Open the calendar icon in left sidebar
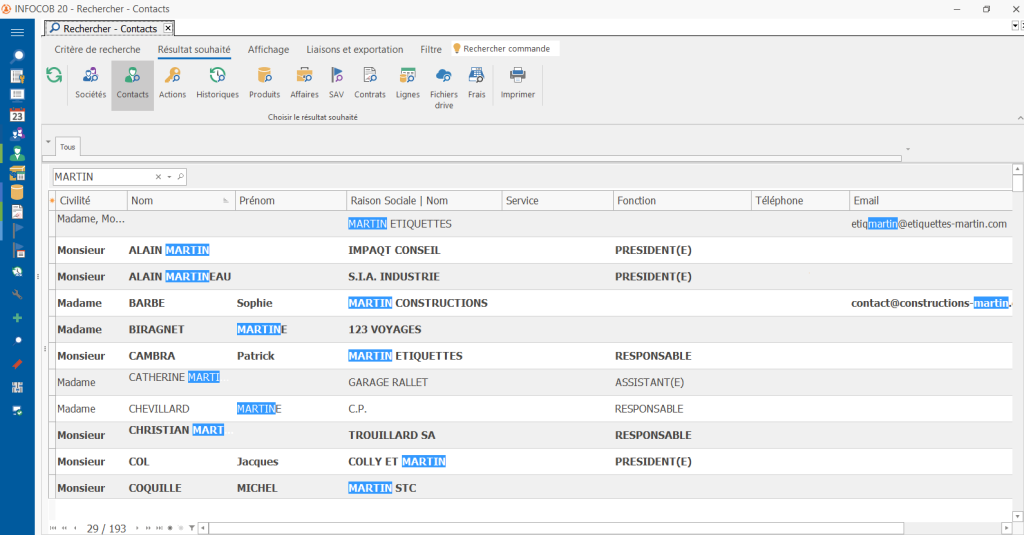The width and height of the screenshot is (1024, 535). point(17,115)
